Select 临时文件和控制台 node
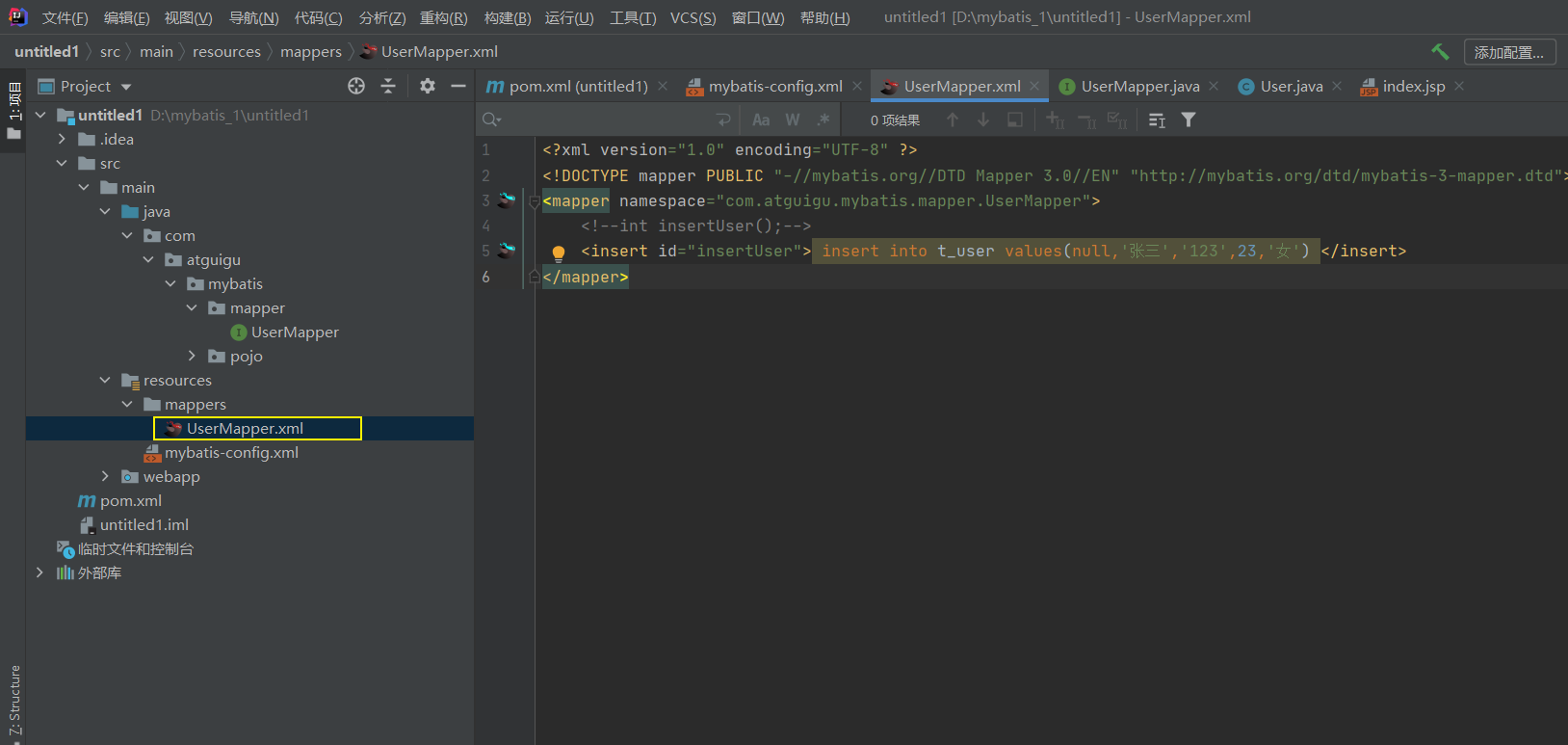 point(135,548)
